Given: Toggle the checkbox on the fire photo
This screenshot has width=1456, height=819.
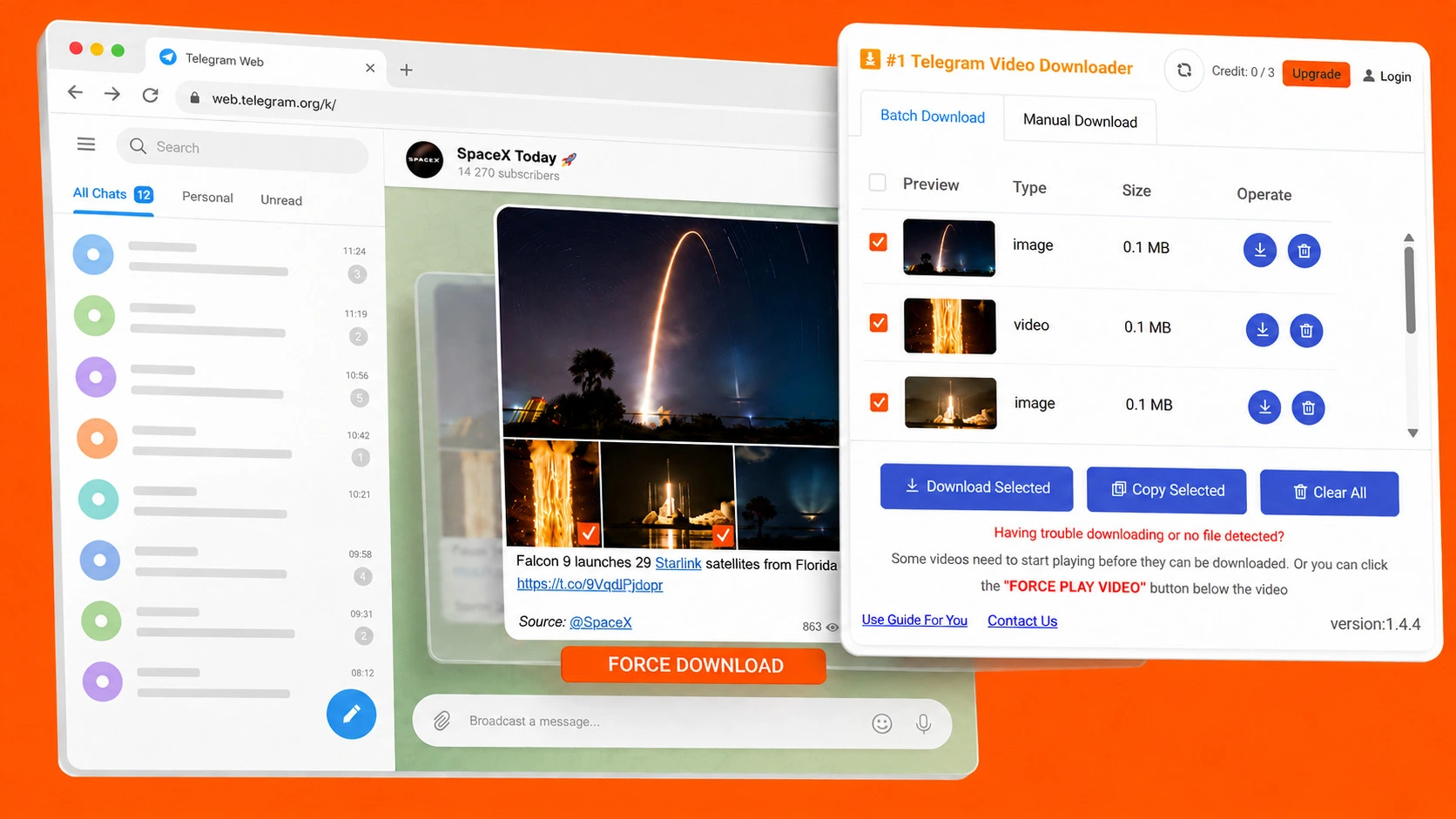Looking at the screenshot, I should pos(589,533).
